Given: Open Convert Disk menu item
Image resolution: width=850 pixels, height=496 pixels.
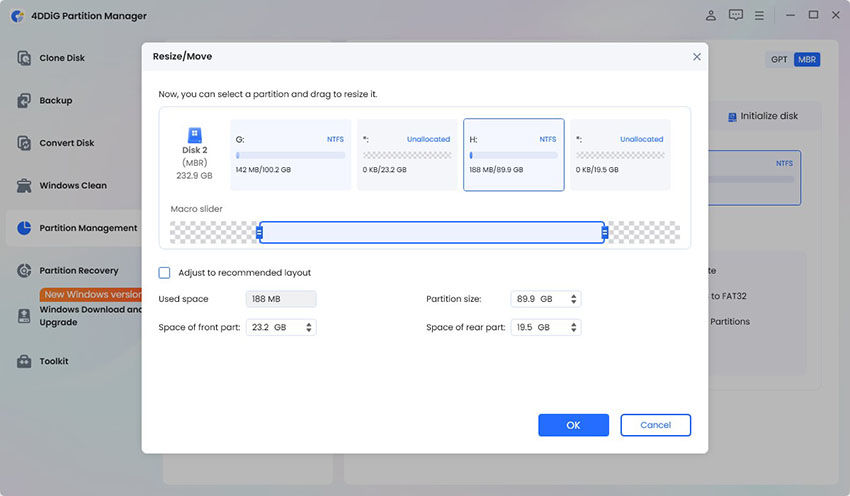Looking at the screenshot, I should coord(67,143).
